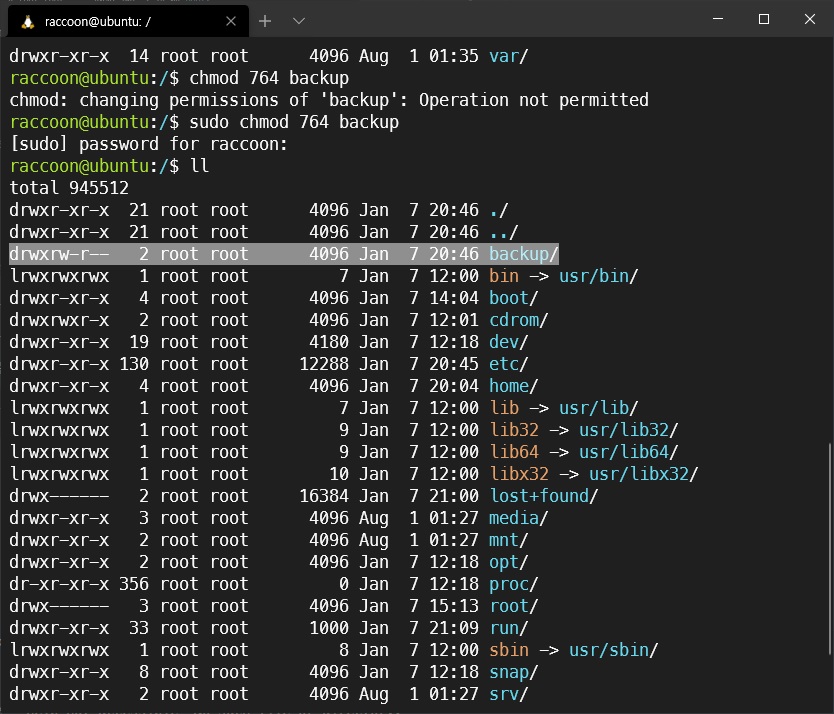Click the usr/lib/ link target

point(598,408)
